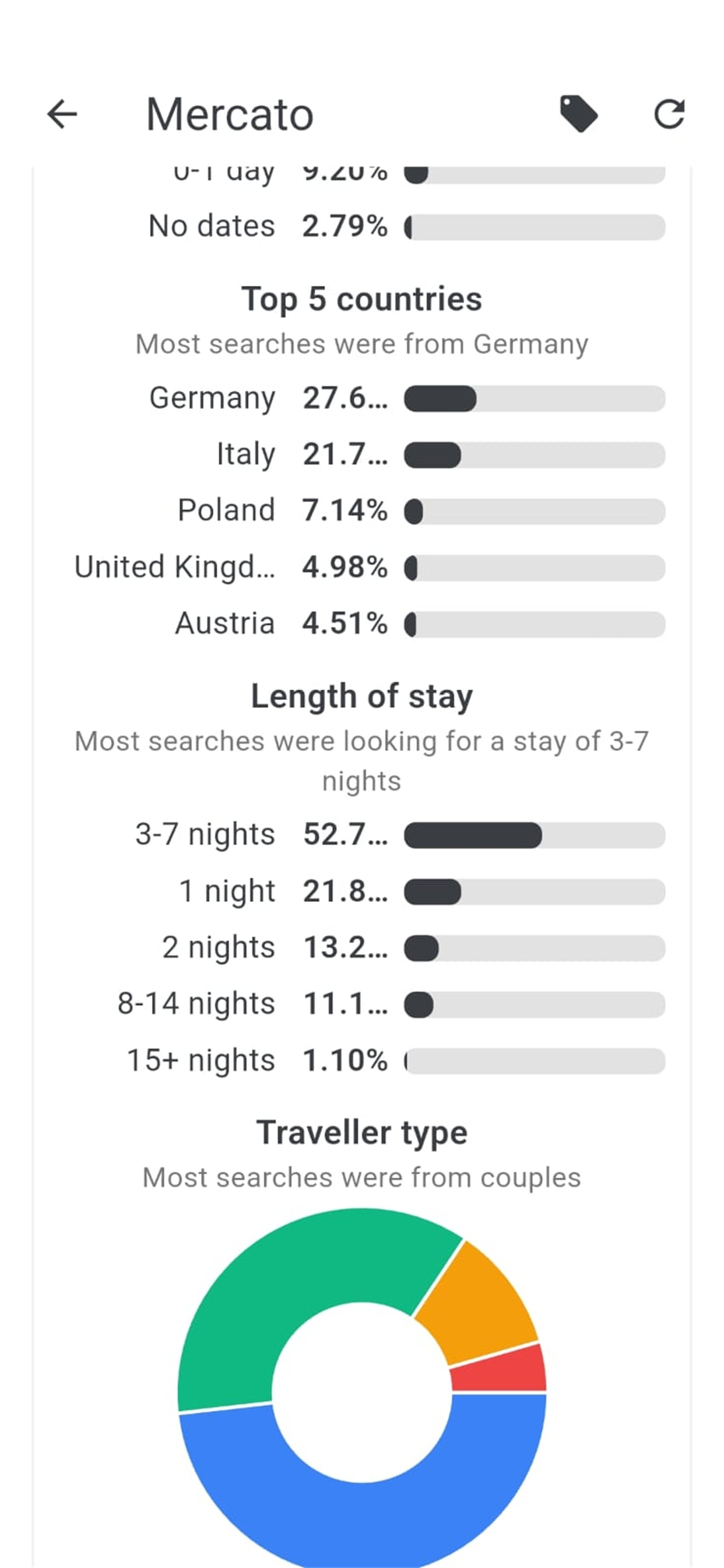Tap the Top 5 countries heading

tap(362, 299)
